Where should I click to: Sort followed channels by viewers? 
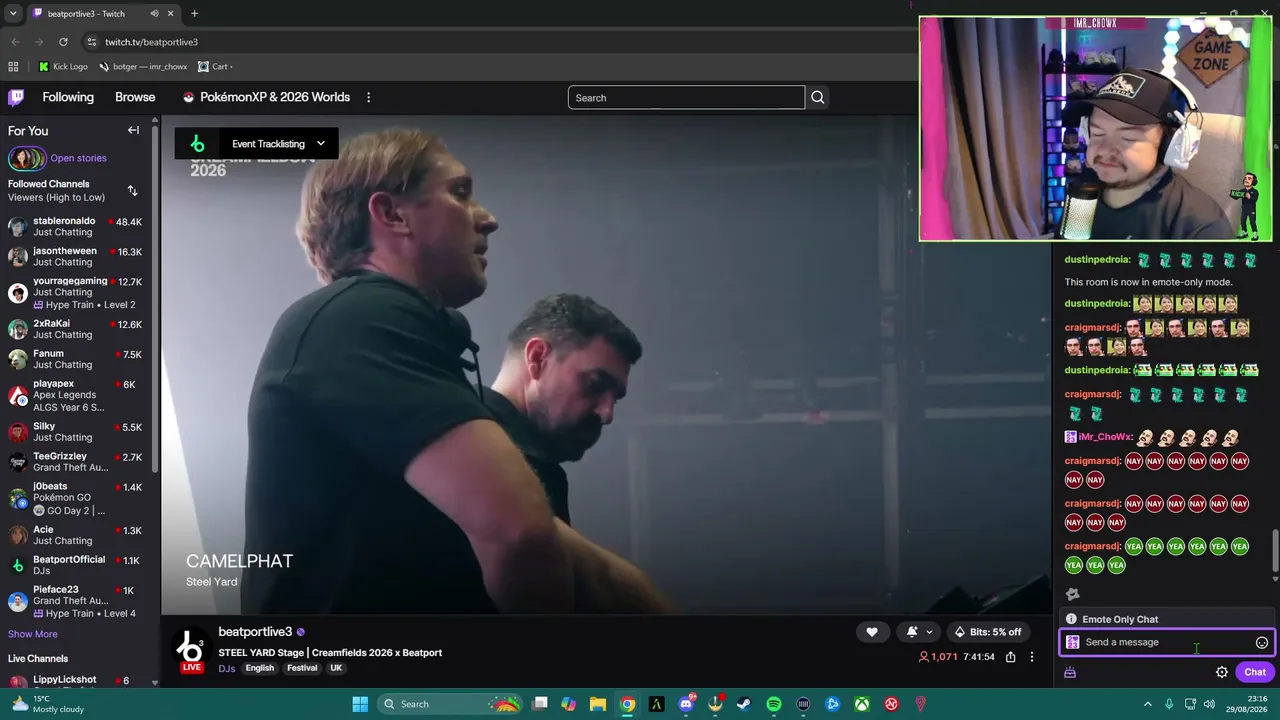pyautogui.click(x=132, y=191)
